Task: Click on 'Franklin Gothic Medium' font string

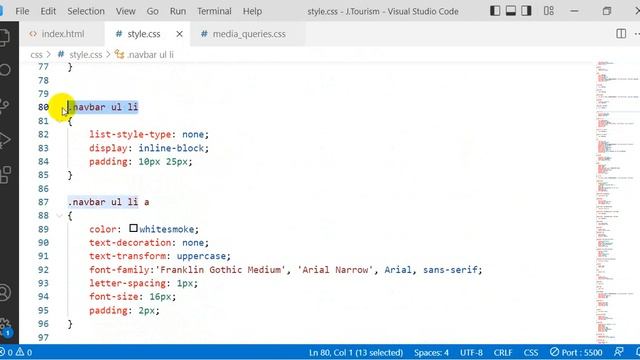Action: 220,270
